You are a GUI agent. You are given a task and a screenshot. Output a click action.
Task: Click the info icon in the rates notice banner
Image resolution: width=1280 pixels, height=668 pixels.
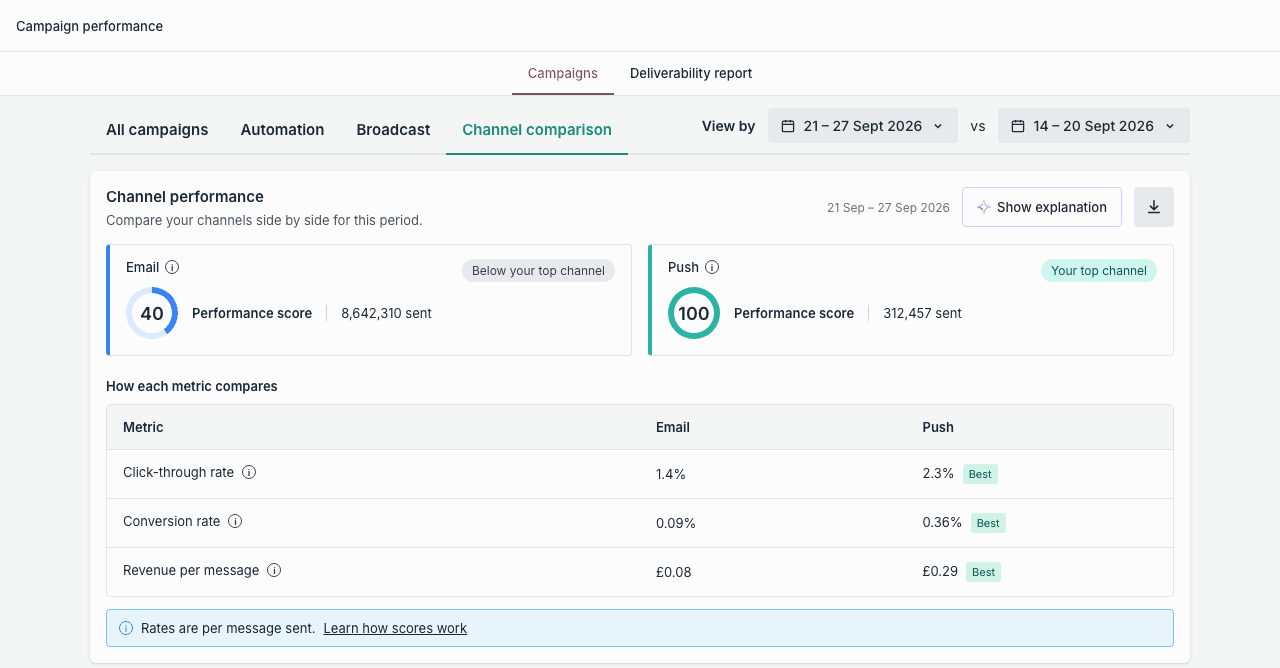tap(126, 628)
